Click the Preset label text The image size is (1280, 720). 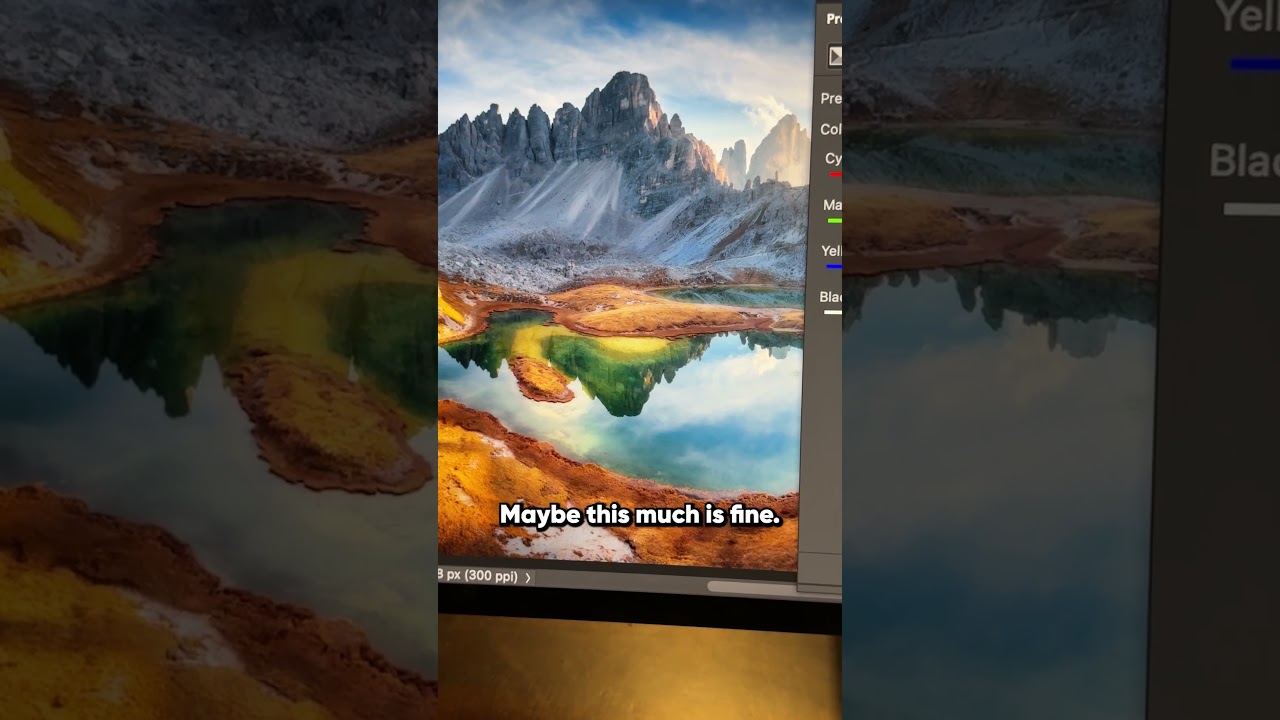832,98
